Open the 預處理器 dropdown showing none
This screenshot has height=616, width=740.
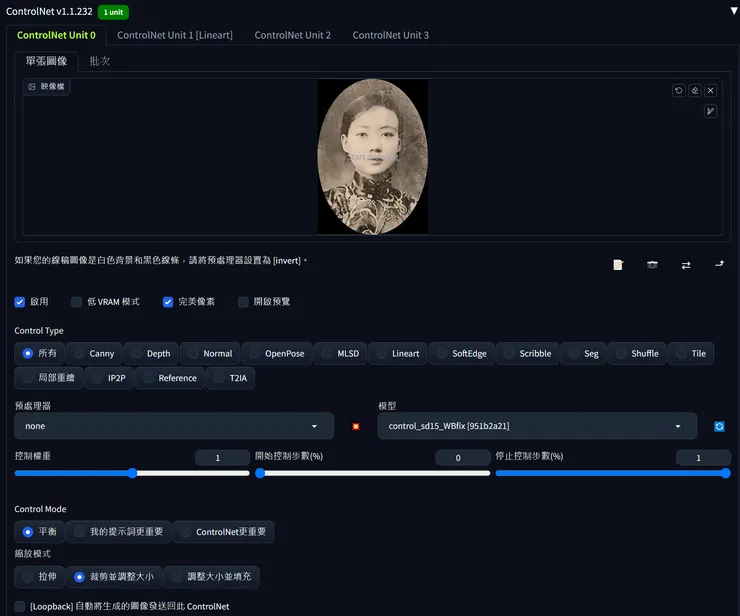[x=174, y=426]
